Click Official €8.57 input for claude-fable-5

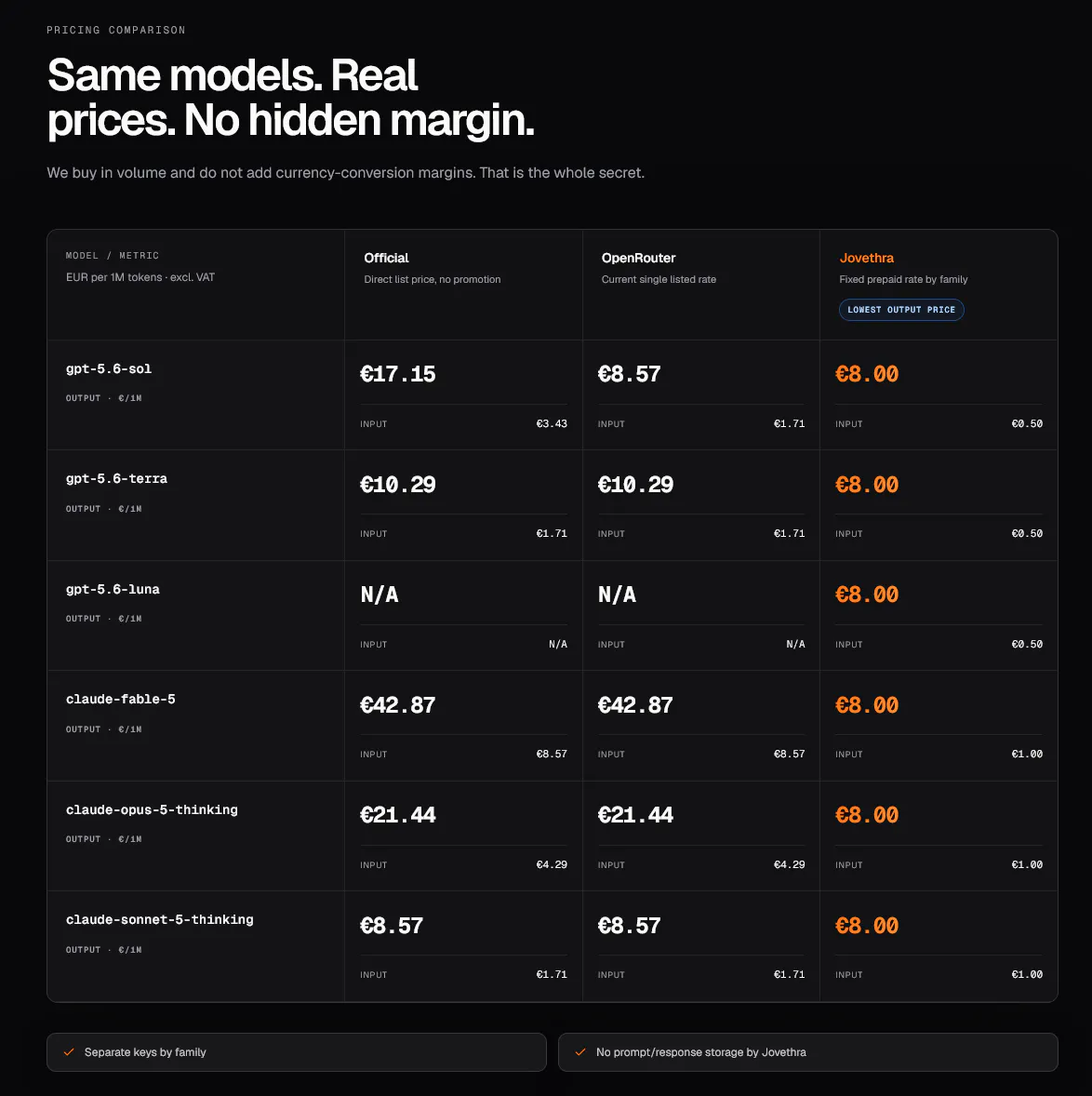click(x=552, y=755)
